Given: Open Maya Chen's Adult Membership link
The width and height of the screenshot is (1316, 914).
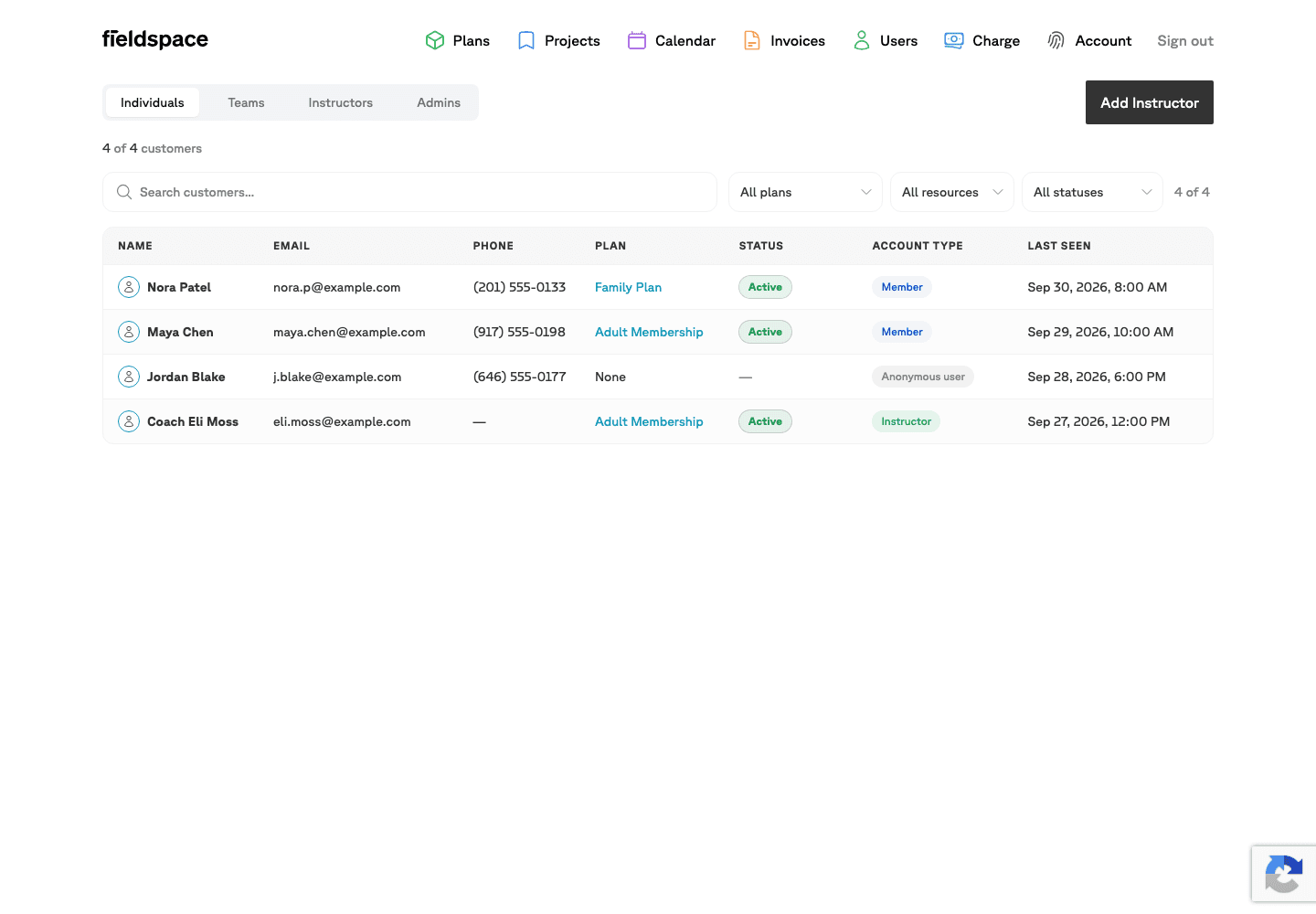Looking at the screenshot, I should [649, 332].
